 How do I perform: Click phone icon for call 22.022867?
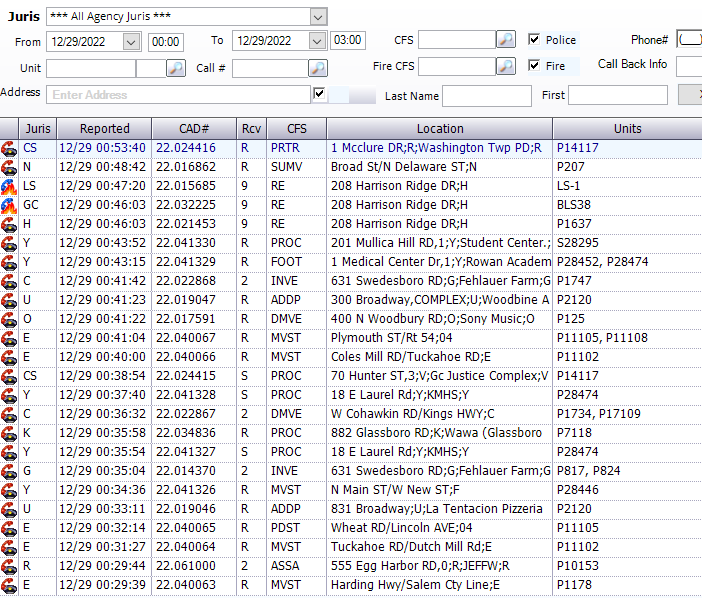pyautogui.click(x=9, y=414)
